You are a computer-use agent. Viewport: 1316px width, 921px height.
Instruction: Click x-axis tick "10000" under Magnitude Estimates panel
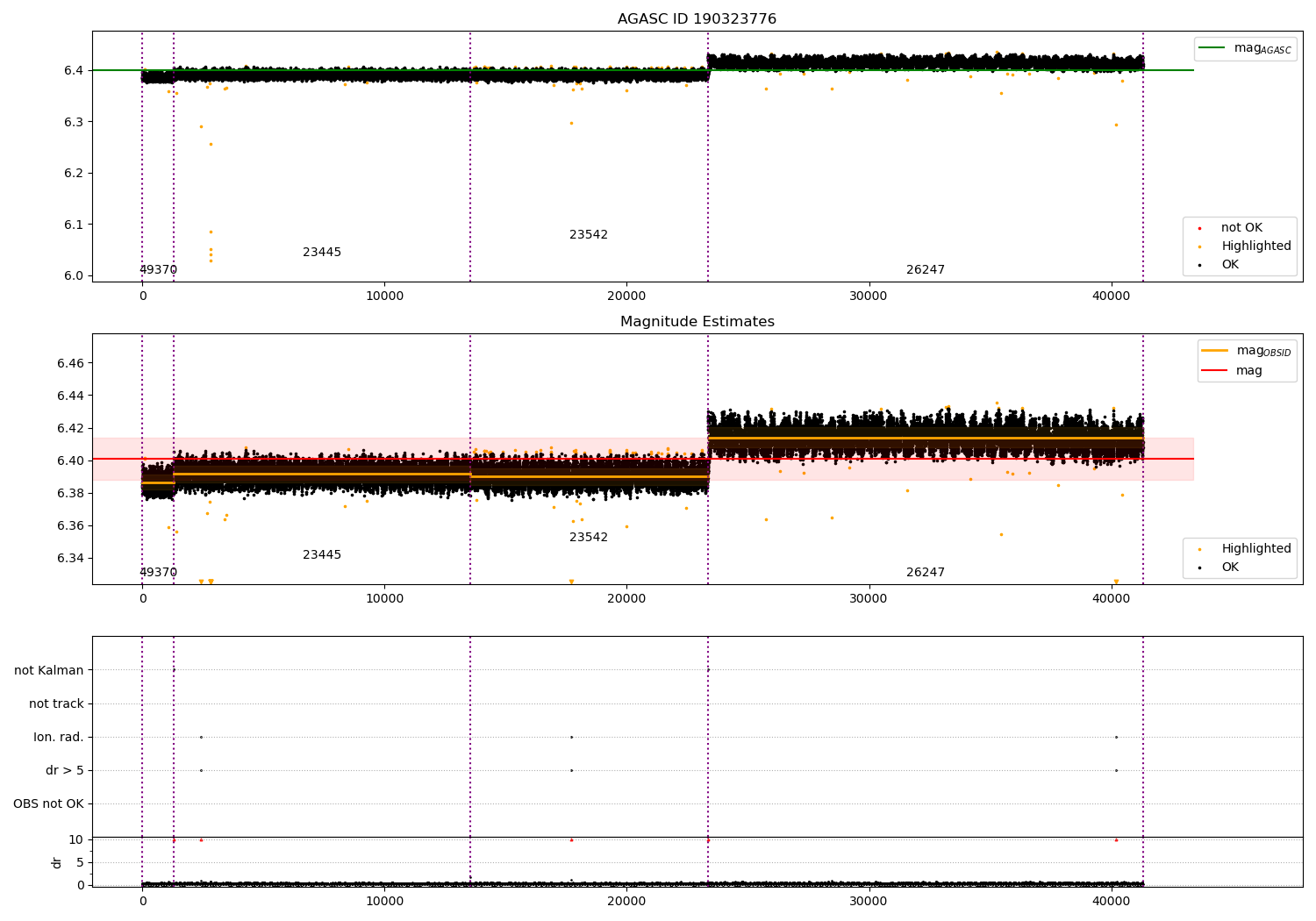384,599
